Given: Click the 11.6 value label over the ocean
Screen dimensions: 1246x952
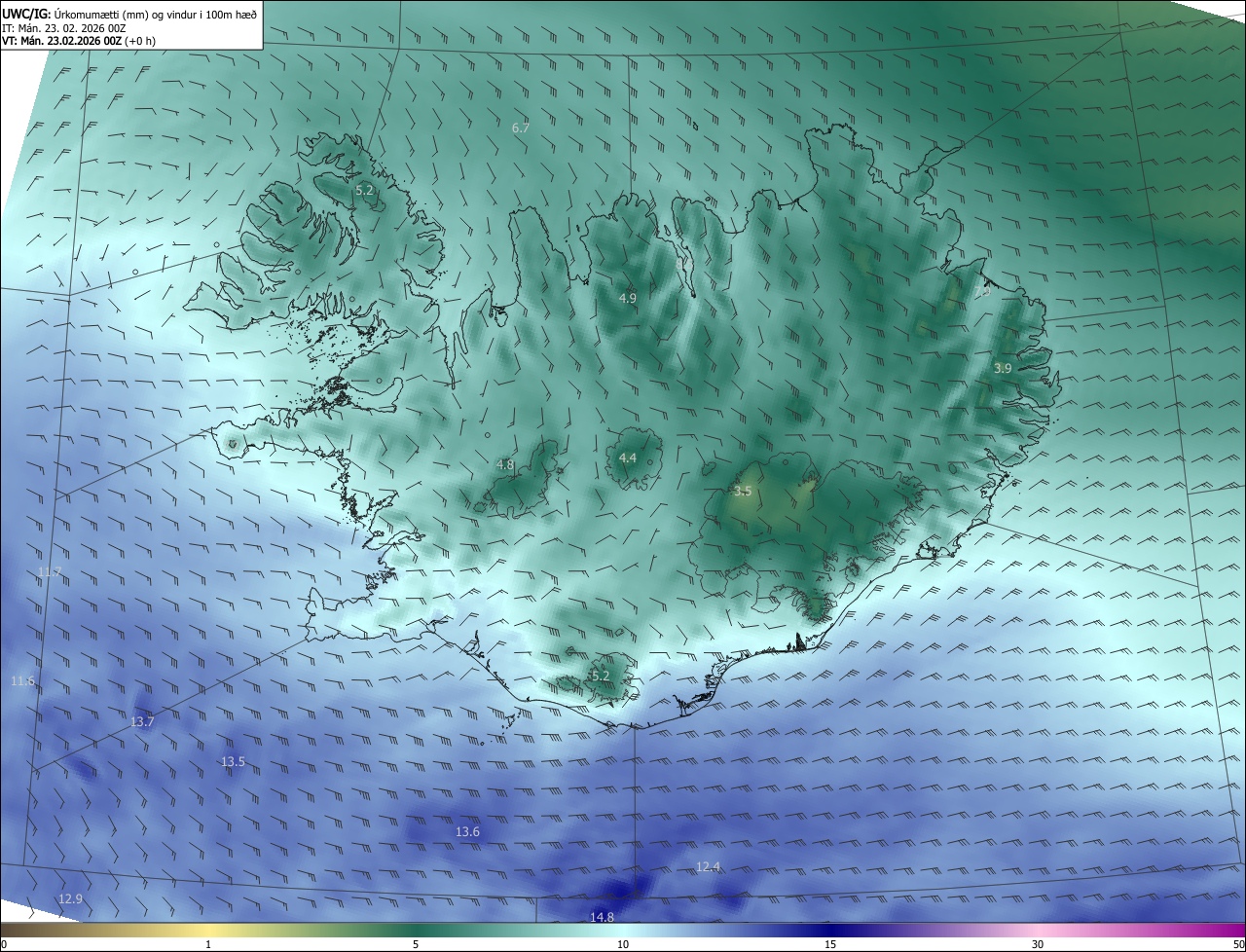Looking at the screenshot, I should [x=22, y=680].
